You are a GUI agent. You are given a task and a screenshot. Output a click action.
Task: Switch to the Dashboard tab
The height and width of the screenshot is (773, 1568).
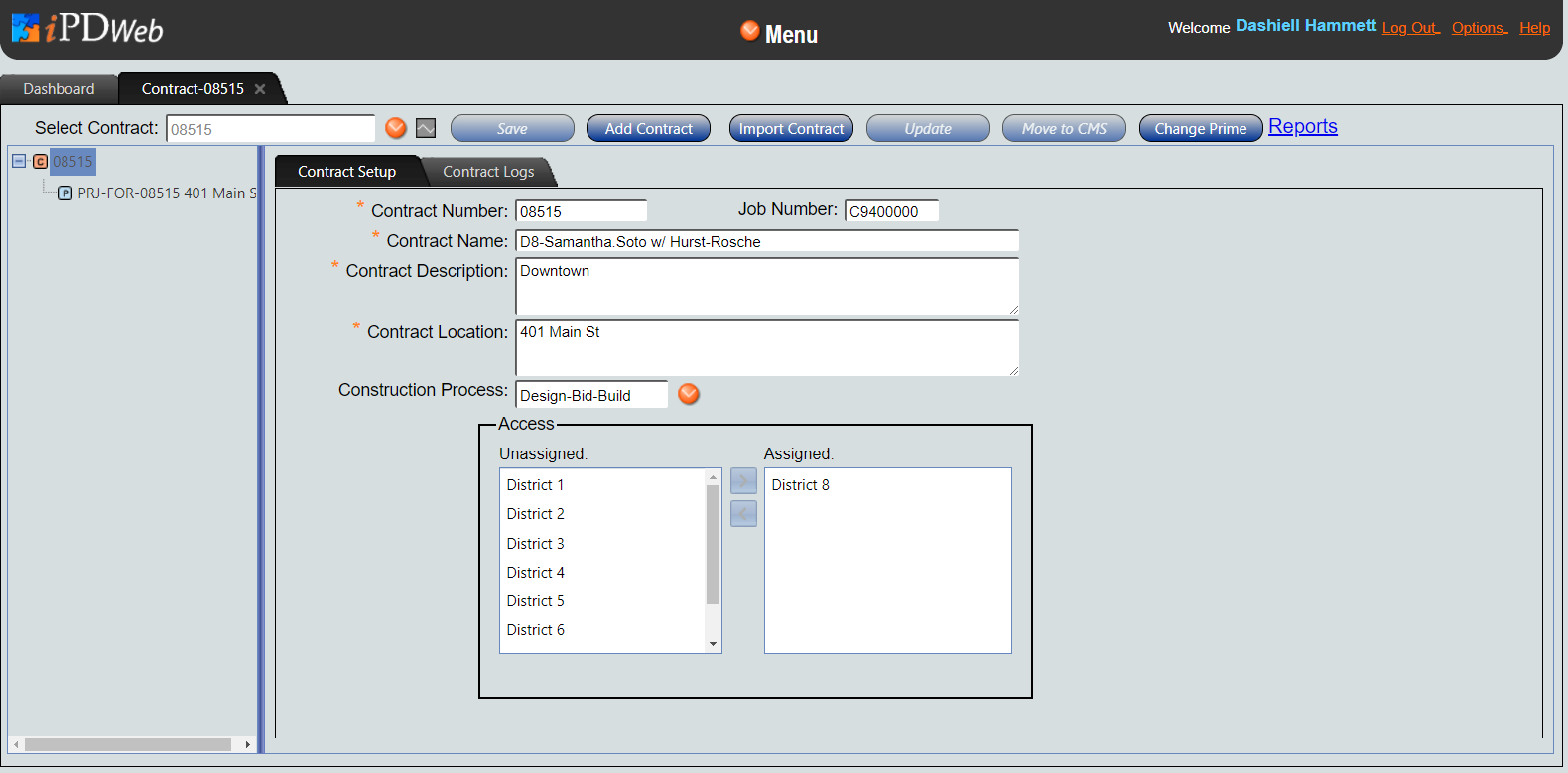click(x=59, y=89)
